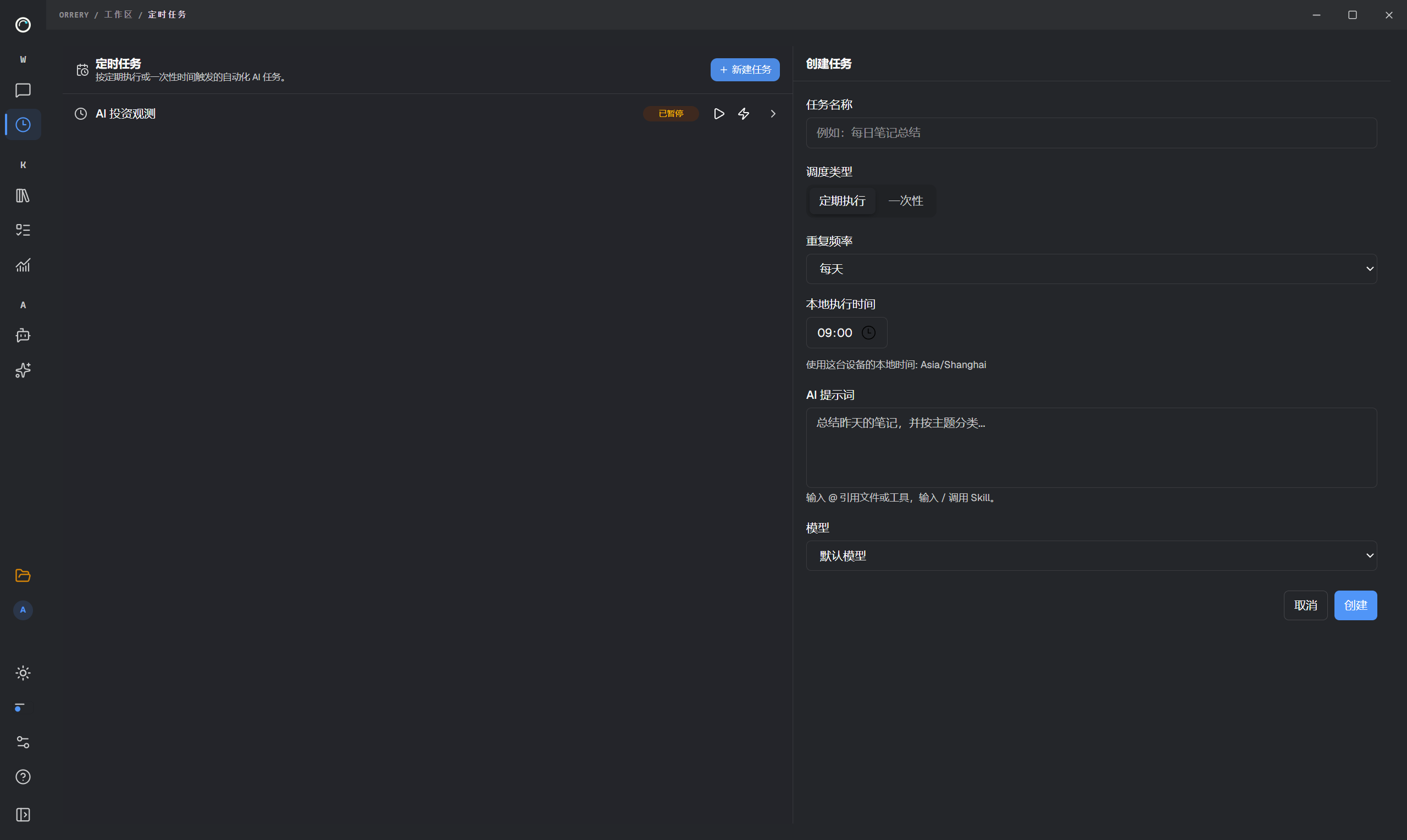Select the 定期执行 schedule type
The width and height of the screenshot is (1407, 840).
pos(842,201)
